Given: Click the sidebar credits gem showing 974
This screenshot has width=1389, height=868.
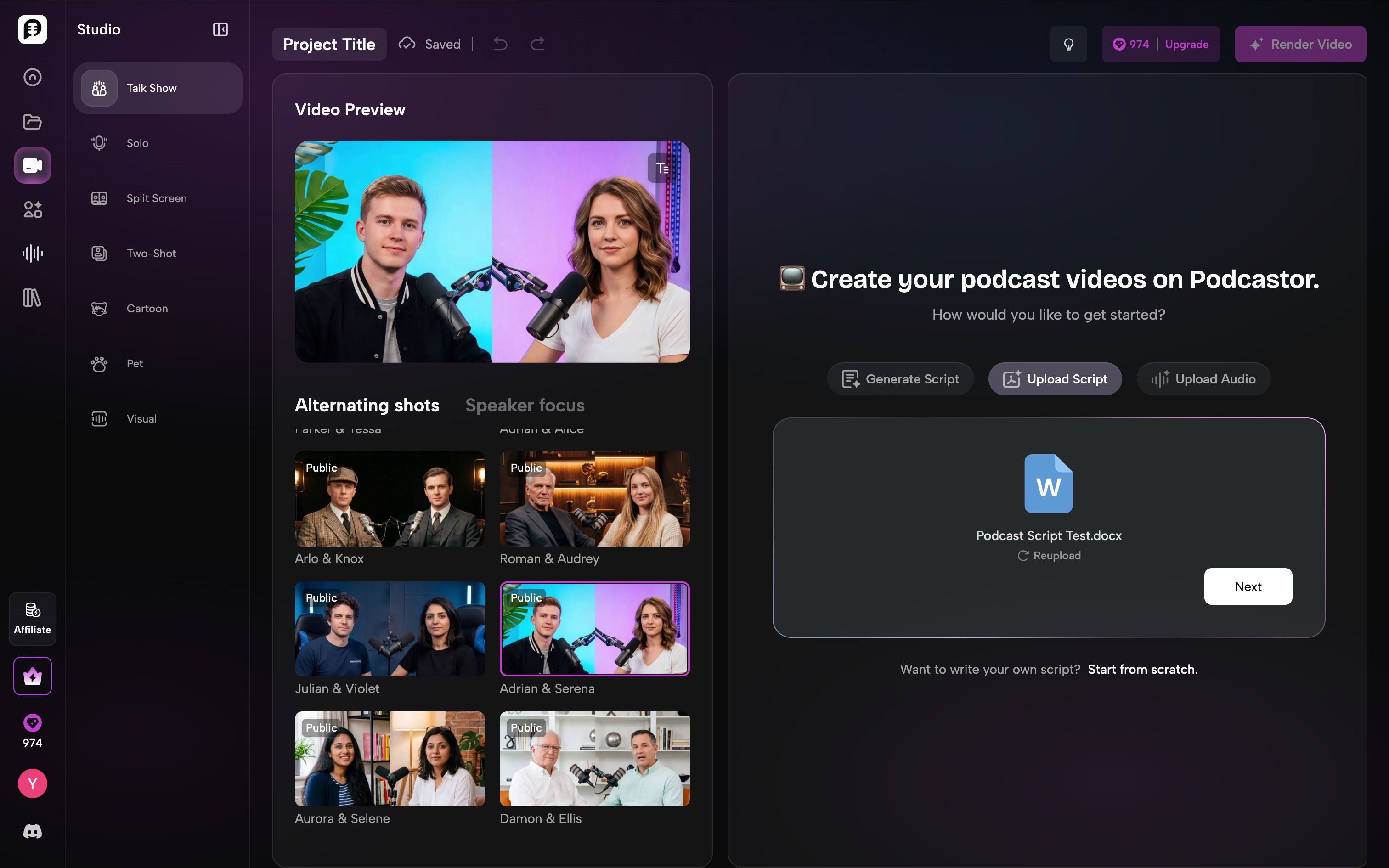Looking at the screenshot, I should [x=32, y=731].
